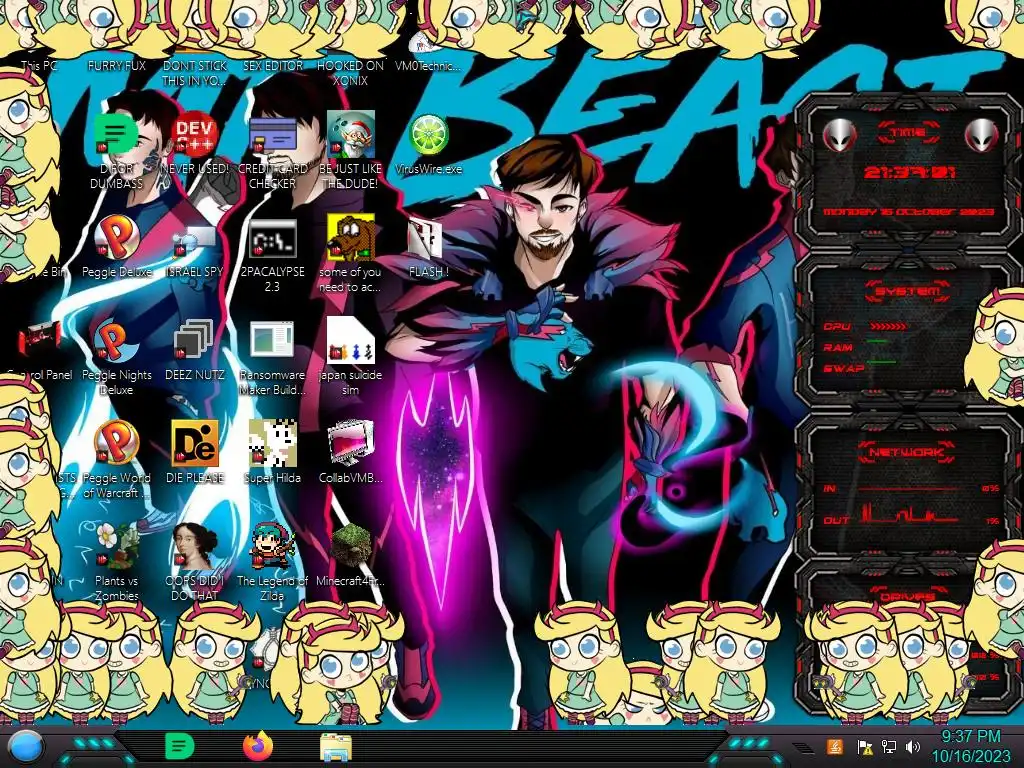The height and width of the screenshot is (768, 1024).
Task: Click the RAM usage bar in System widget
Action: point(878,342)
